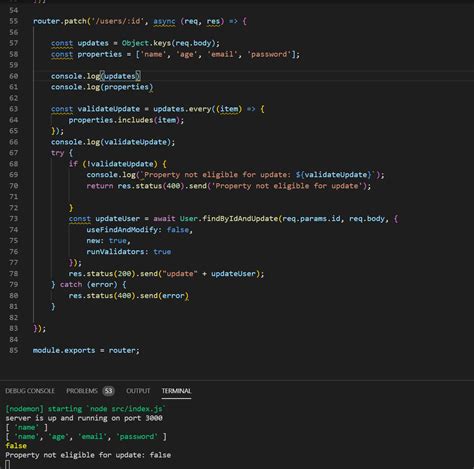Click 'console.log(validateUpdate)' on line 66
Image resolution: width=474 pixels, height=469 pixels.
coord(111,142)
